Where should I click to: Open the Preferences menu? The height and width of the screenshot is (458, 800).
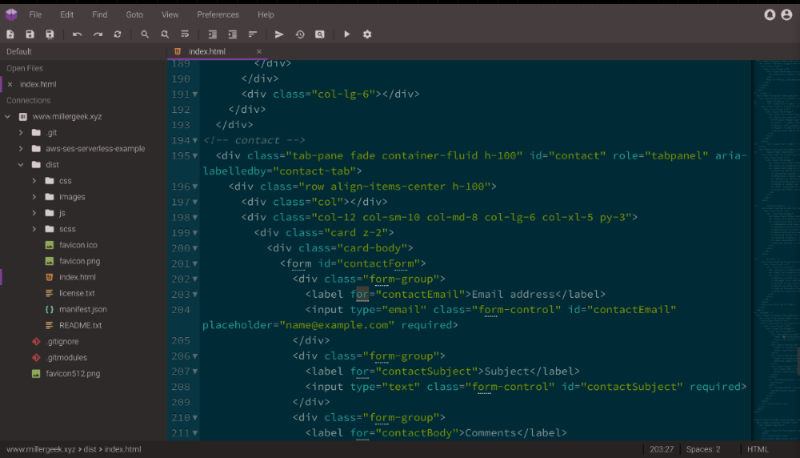click(218, 15)
